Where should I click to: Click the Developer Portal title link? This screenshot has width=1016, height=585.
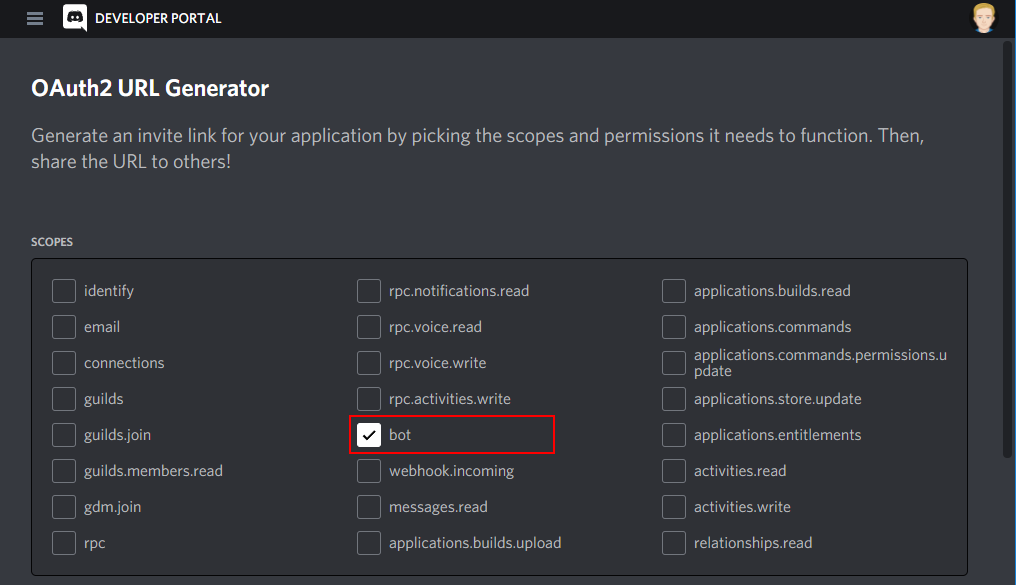(x=158, y=18)
